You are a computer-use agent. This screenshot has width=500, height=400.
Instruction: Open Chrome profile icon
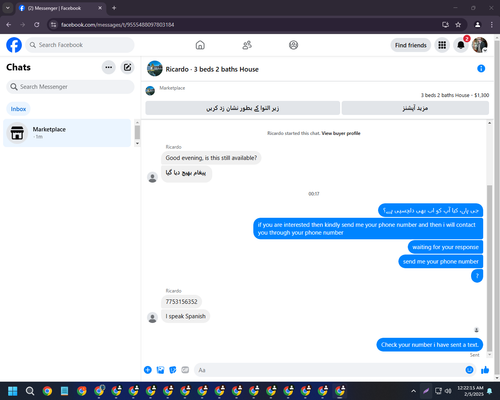(x=477, y=25)
